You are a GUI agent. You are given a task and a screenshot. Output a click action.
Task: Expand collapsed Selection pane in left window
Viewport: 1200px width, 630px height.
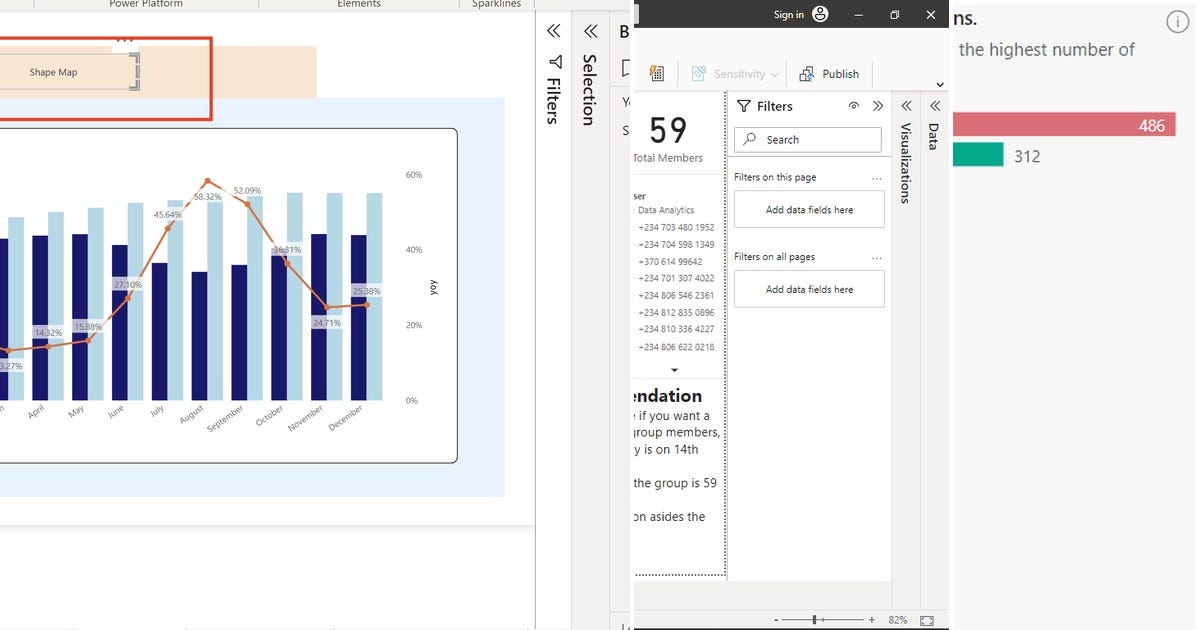(590, 32)
